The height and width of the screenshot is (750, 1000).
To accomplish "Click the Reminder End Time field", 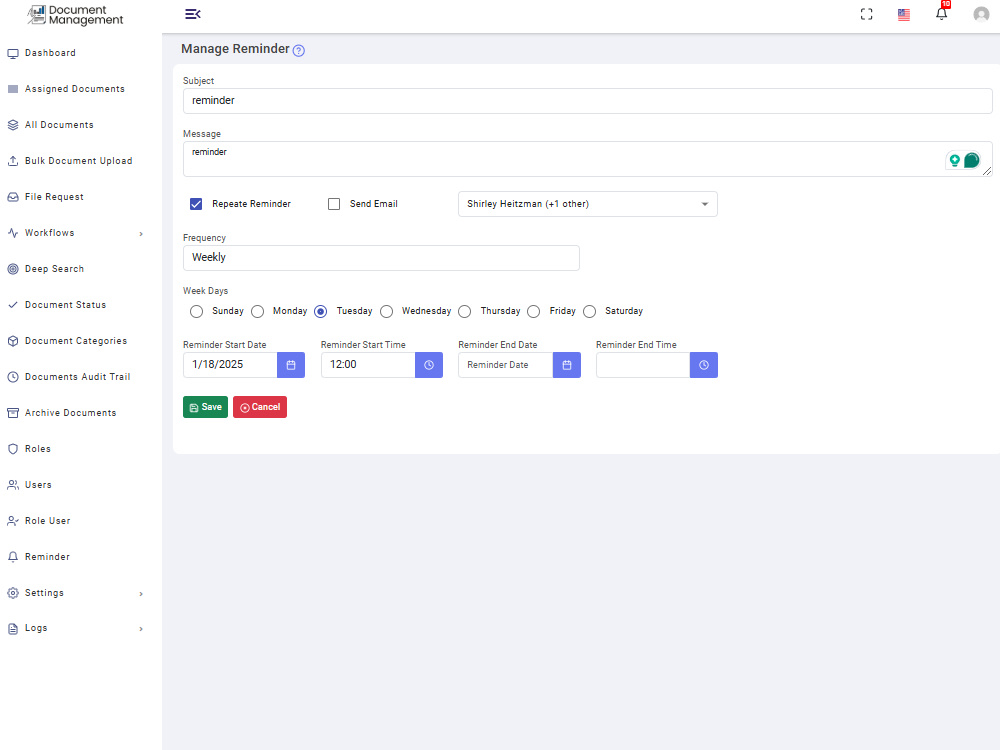I will click(x=643, y=365).
